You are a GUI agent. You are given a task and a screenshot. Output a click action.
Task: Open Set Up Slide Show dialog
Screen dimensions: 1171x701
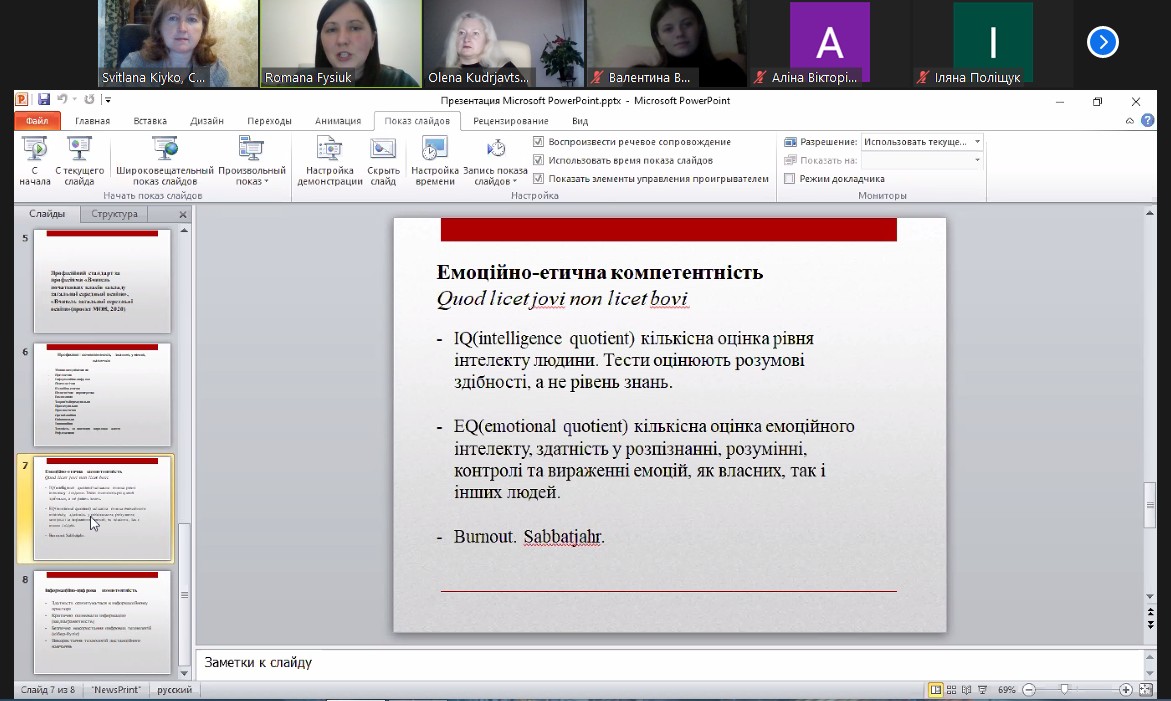click(x=329, y=160)
